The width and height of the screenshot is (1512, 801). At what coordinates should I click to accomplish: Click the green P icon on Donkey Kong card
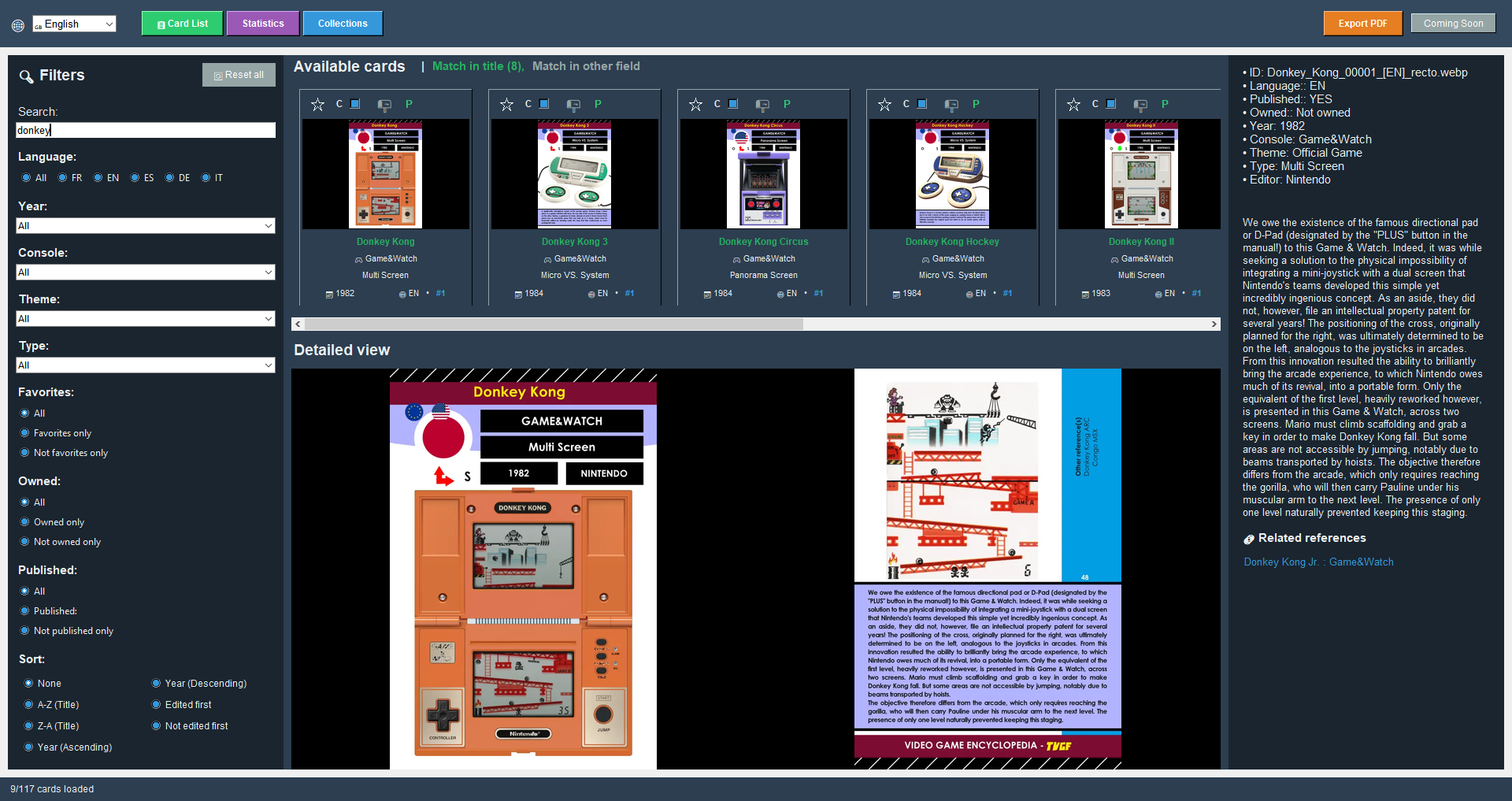[409, 104]
